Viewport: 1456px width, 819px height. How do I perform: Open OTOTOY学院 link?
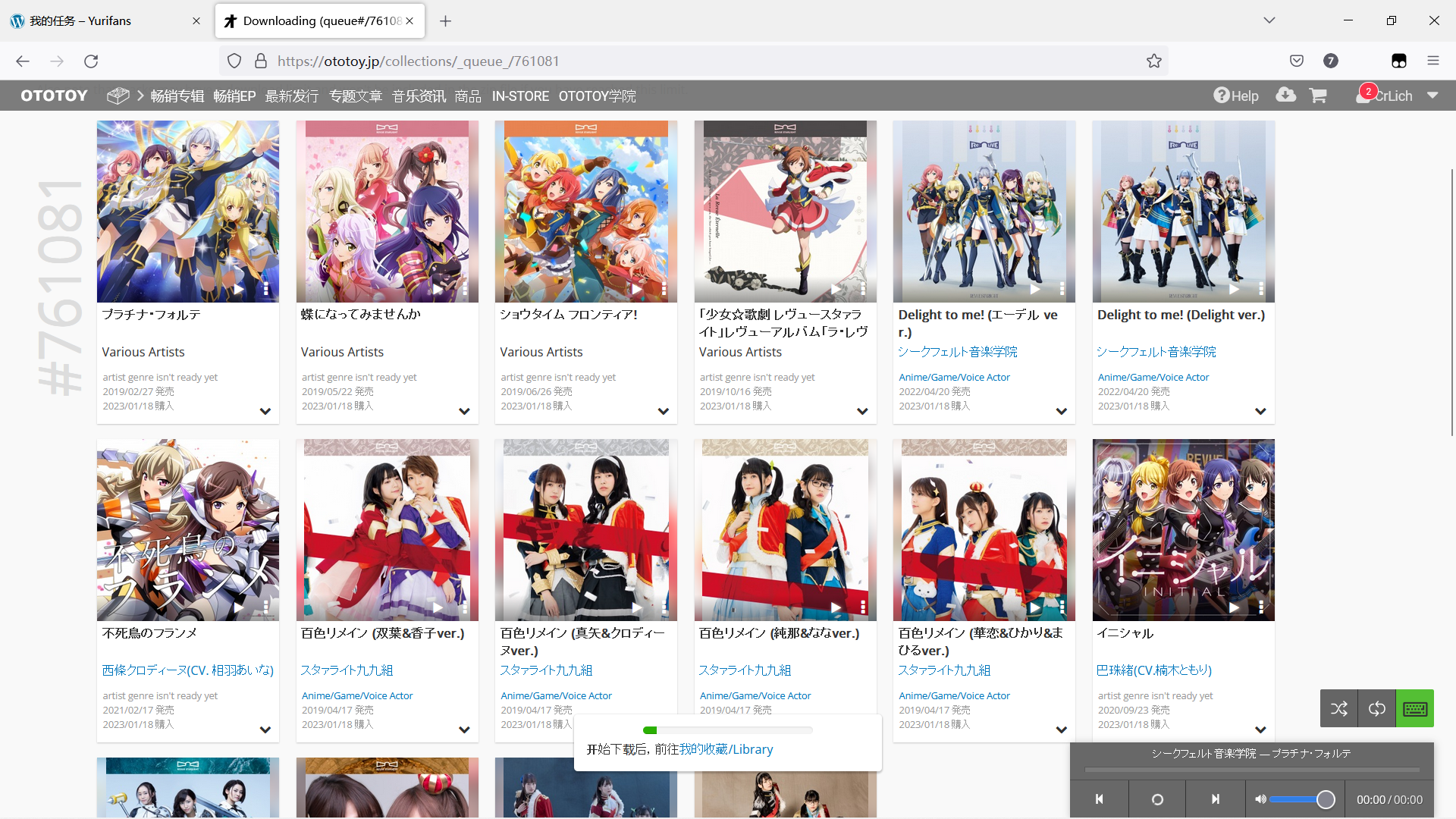tap(598, 96)
